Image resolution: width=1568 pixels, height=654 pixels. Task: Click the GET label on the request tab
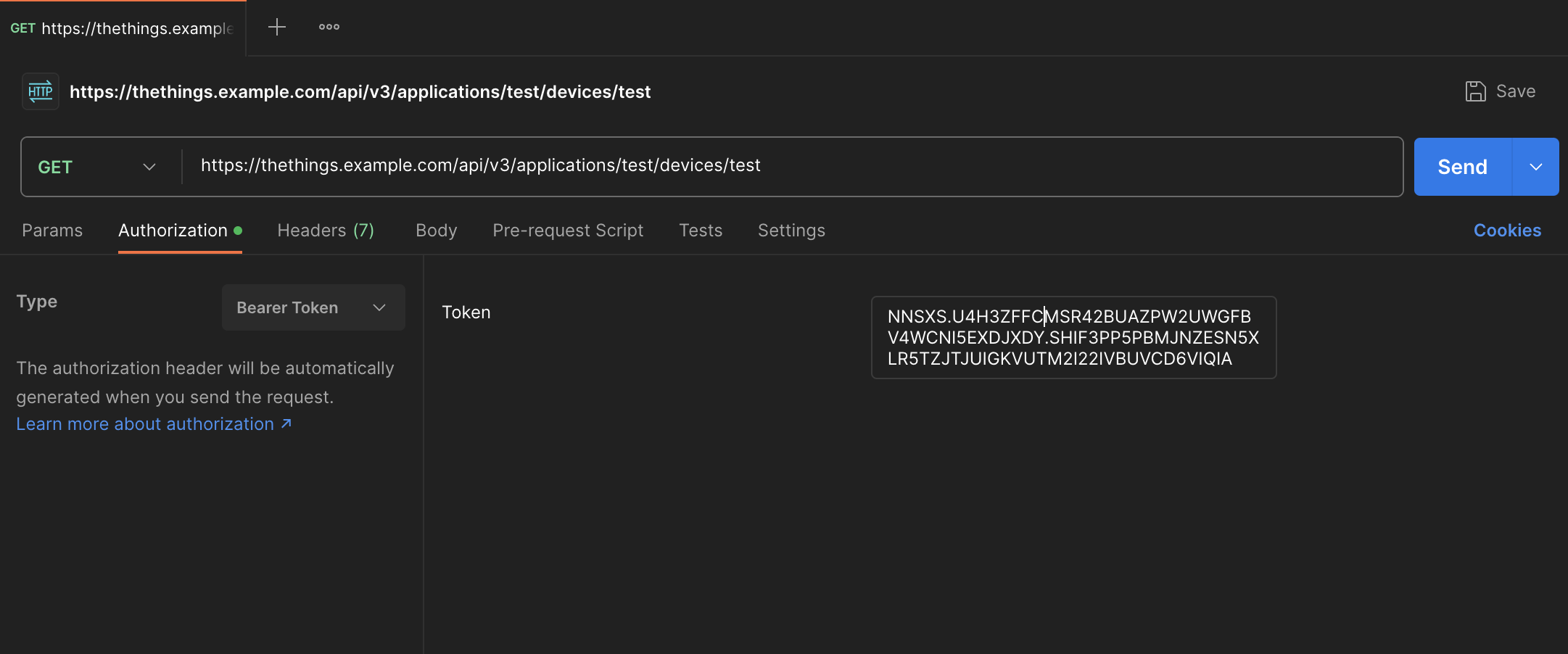(x=23, y=28)
